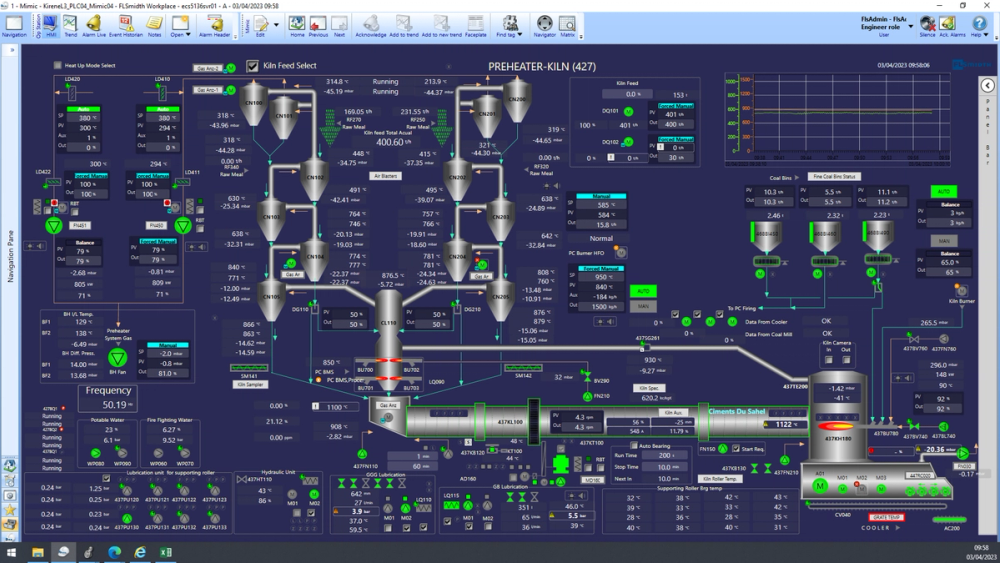
Task: Click the Kiln Sampler button
Action: pos(250,384)
